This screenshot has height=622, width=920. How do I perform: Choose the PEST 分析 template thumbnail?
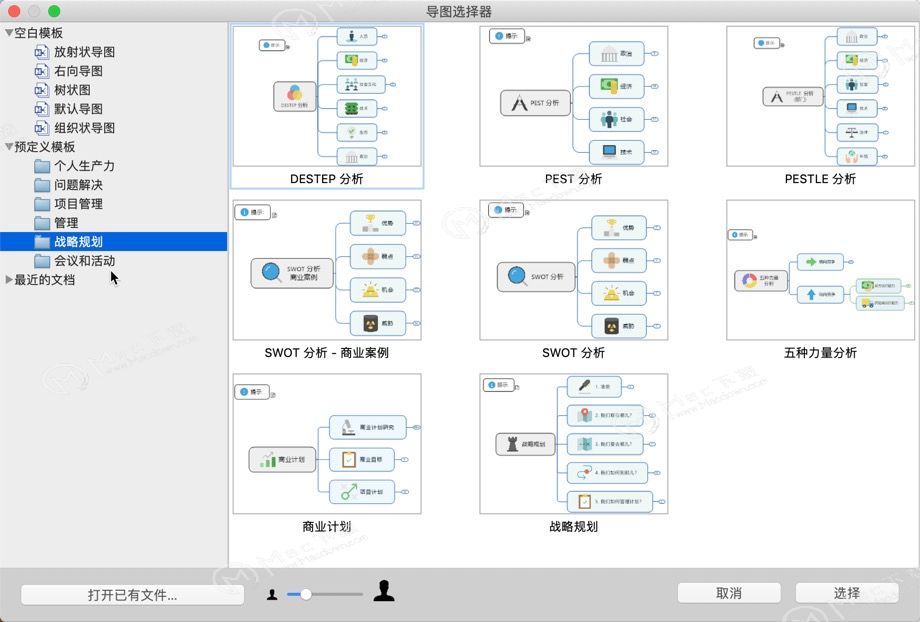574,96
